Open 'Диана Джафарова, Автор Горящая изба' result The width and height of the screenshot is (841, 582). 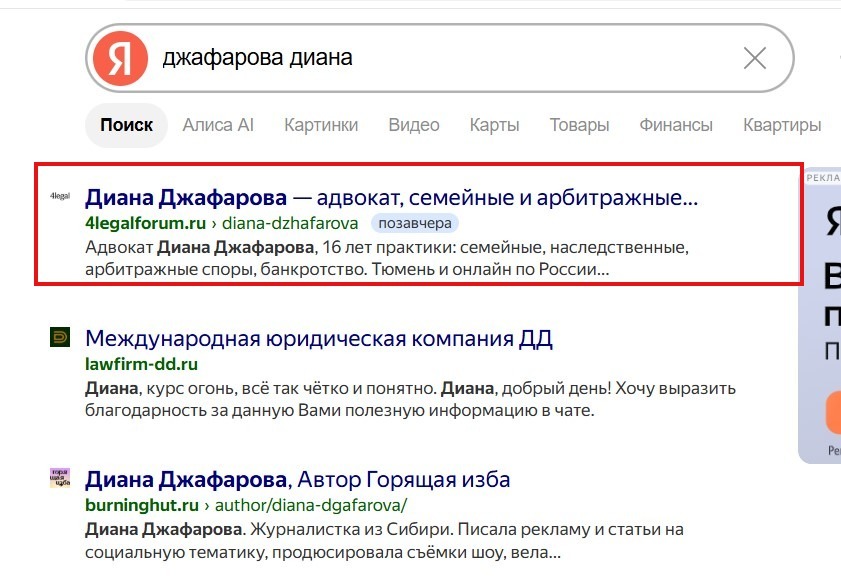[x=298, y=479]
